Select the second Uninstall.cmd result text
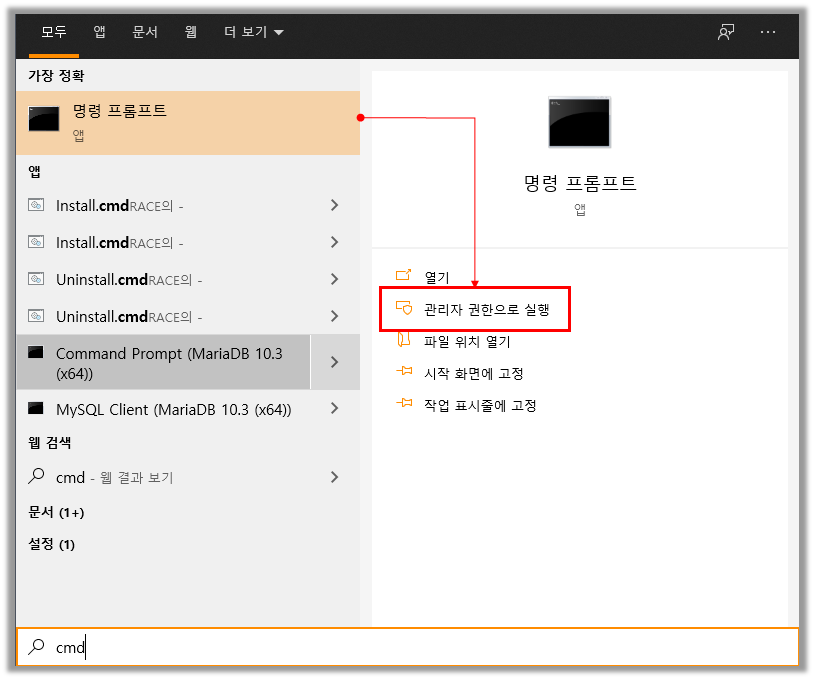814x680 pixels. click(129, 317)
